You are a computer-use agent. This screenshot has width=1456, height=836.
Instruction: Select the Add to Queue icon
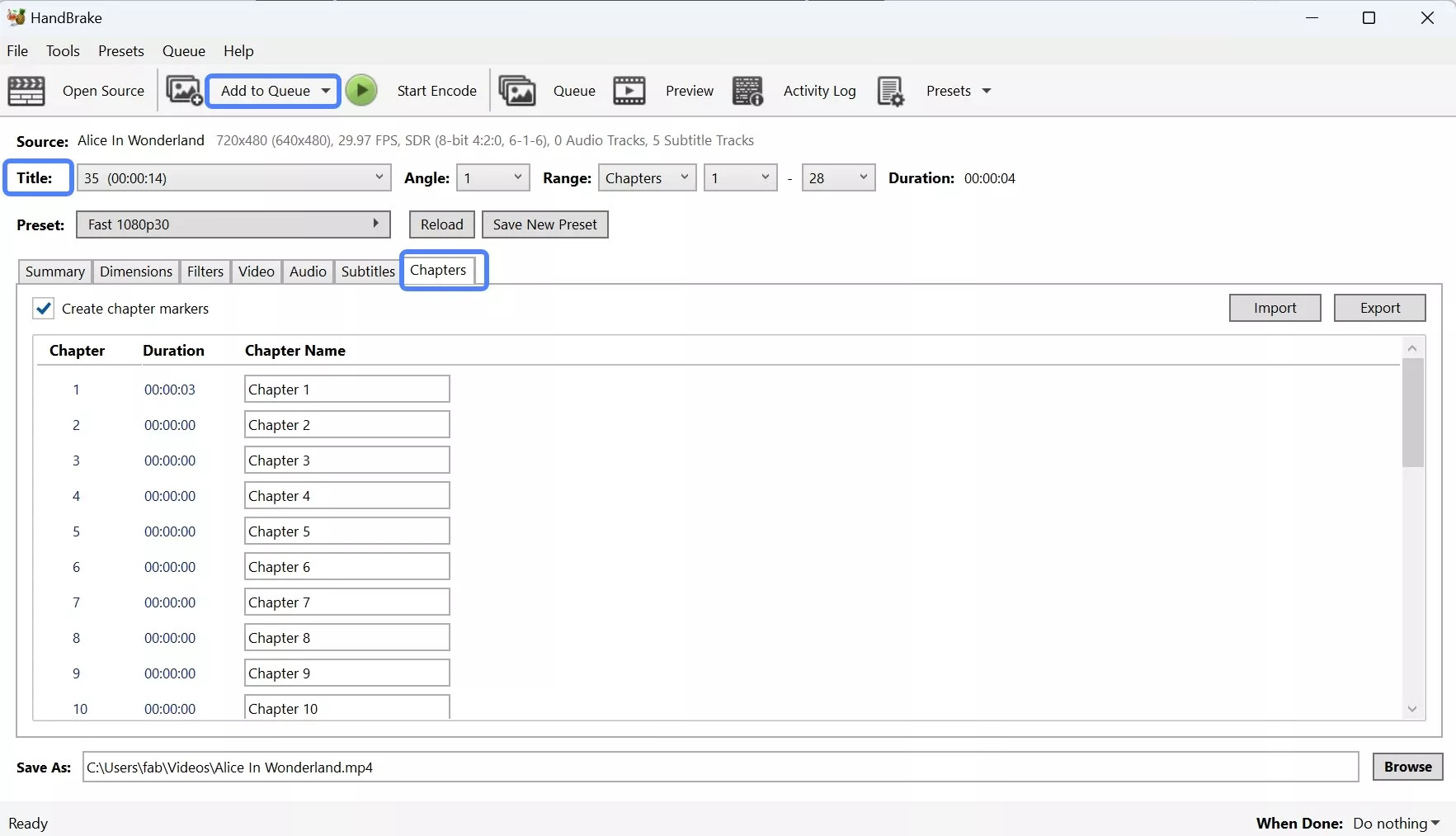click(x=183, y=91)
